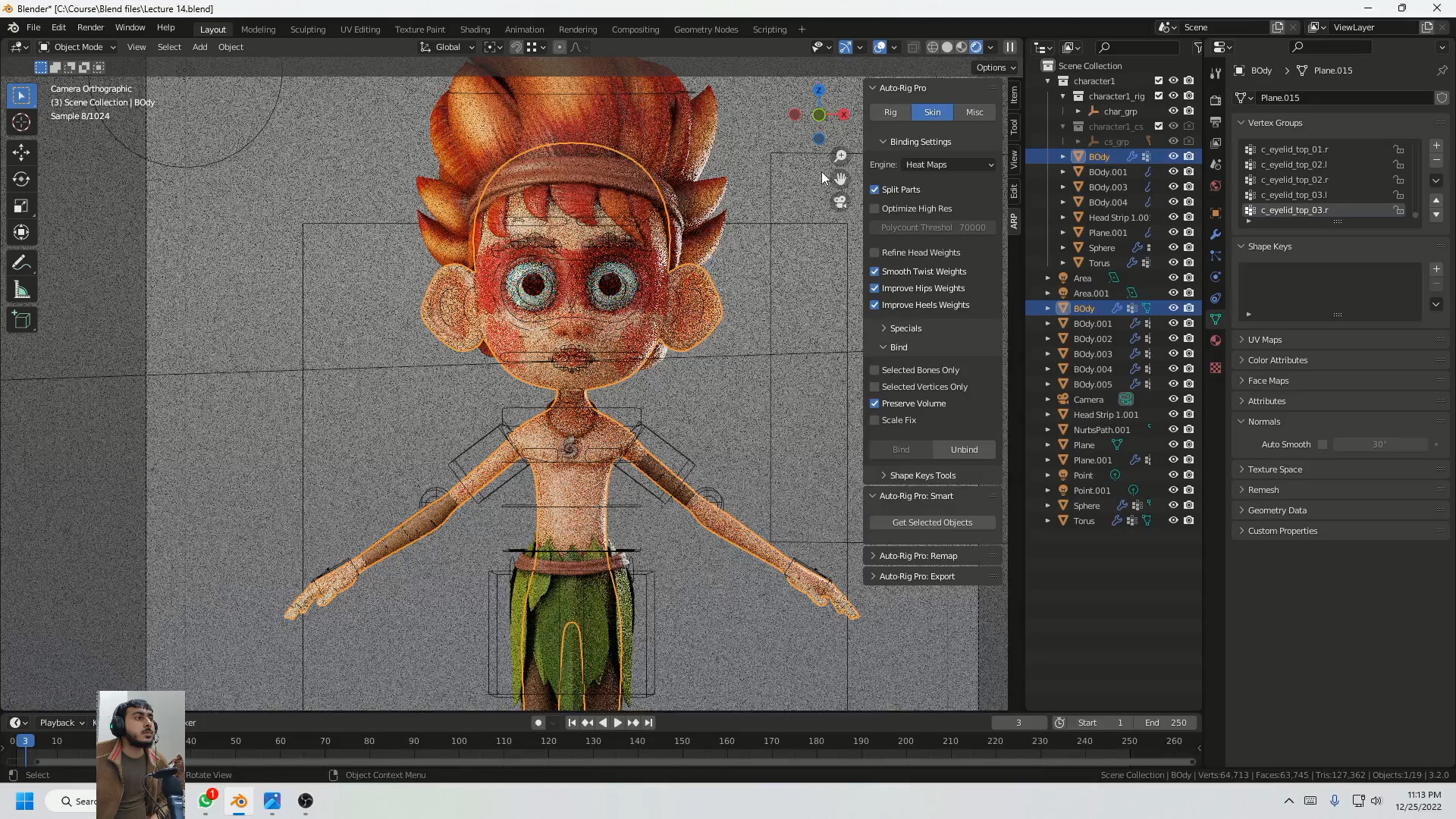Adjust the Polycount Threshold slider
This screenshot has height=819, width=1456.
pos(931,227)
